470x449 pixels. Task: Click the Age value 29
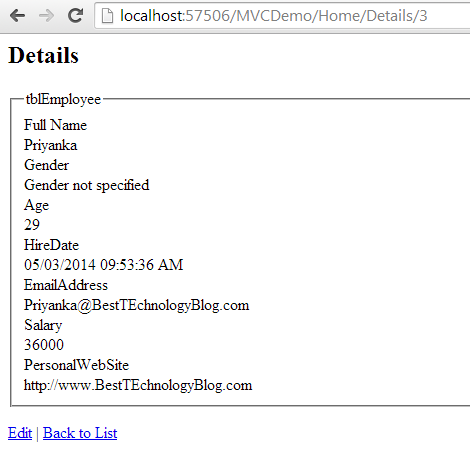[32, 225]
